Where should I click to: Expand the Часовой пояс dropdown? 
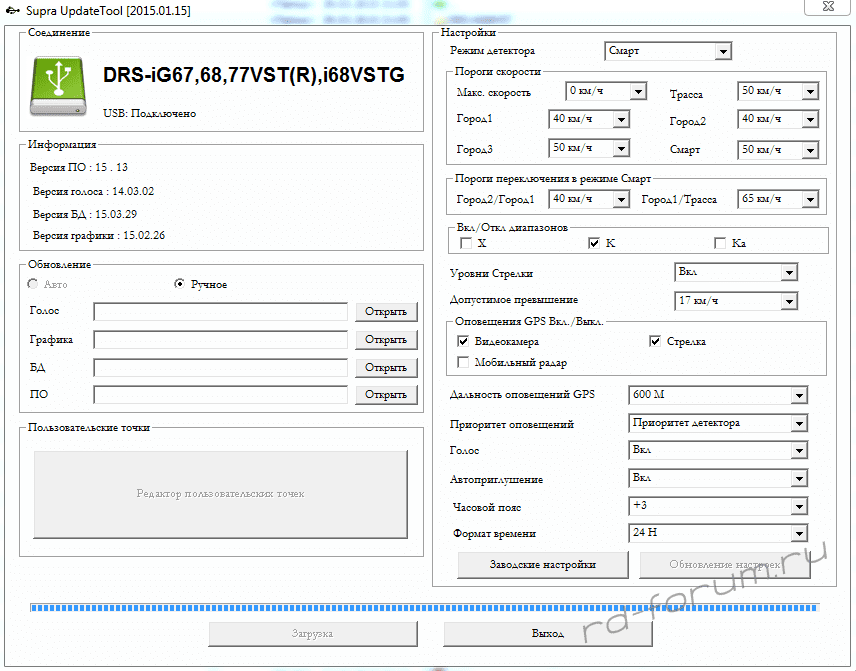coord(718,507)
